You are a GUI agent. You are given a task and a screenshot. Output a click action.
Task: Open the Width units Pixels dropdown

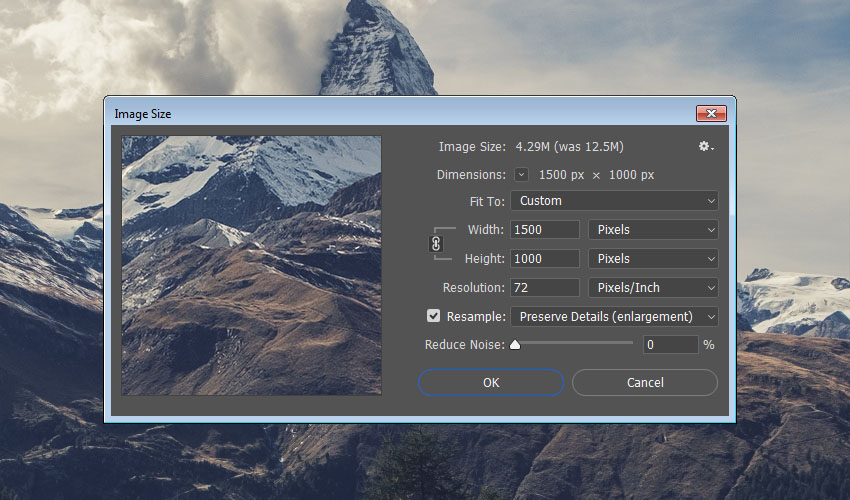point(653,230)
